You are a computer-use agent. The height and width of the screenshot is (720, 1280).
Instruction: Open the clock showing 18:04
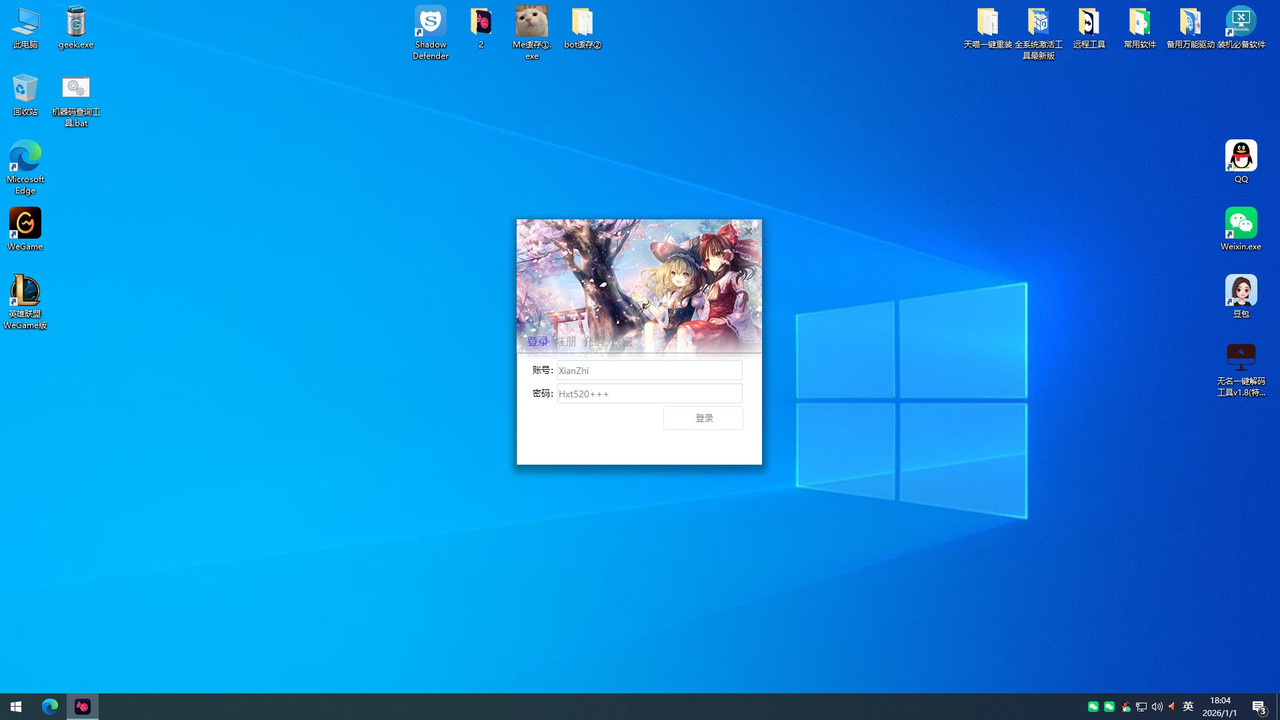click(1220, 707)
